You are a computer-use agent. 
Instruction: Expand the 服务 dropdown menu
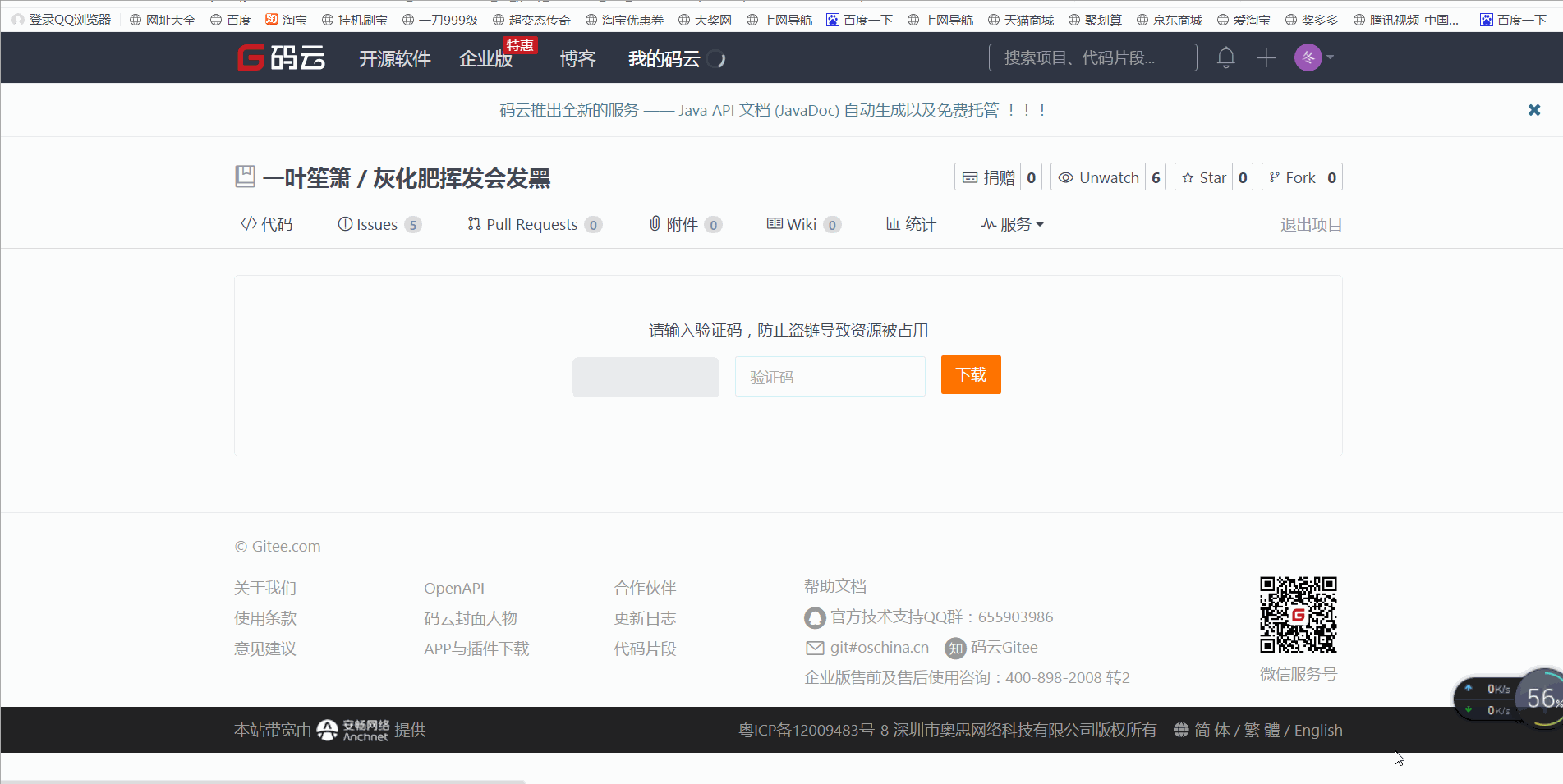[1013, 224]
